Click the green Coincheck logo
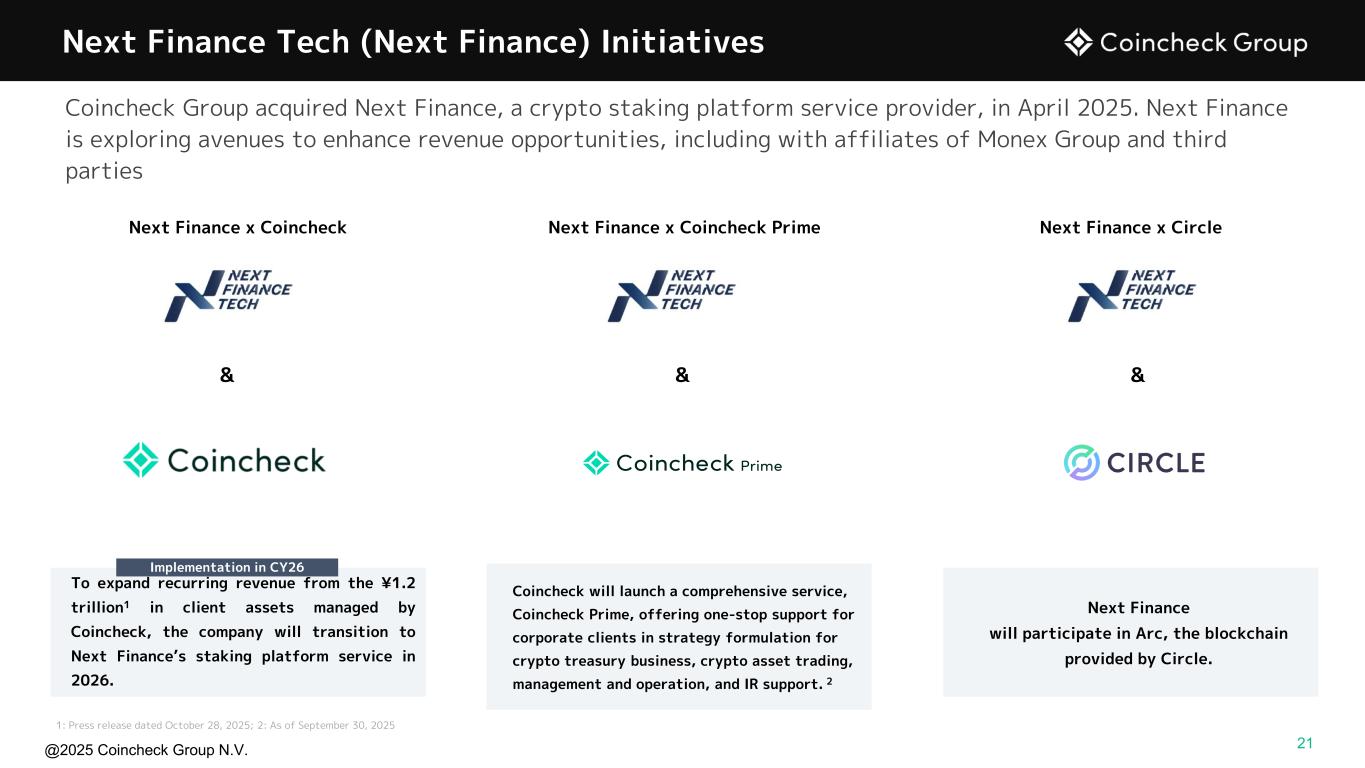The image size is (1365, 768). click(x=224, y=460)
